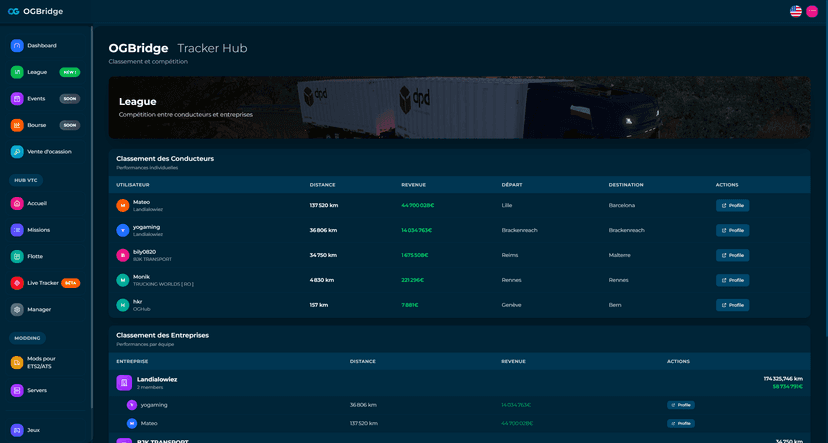Select the Bourse icon in sidebar
The width and height of the screenshot is (828, 443).
point(17,125)
